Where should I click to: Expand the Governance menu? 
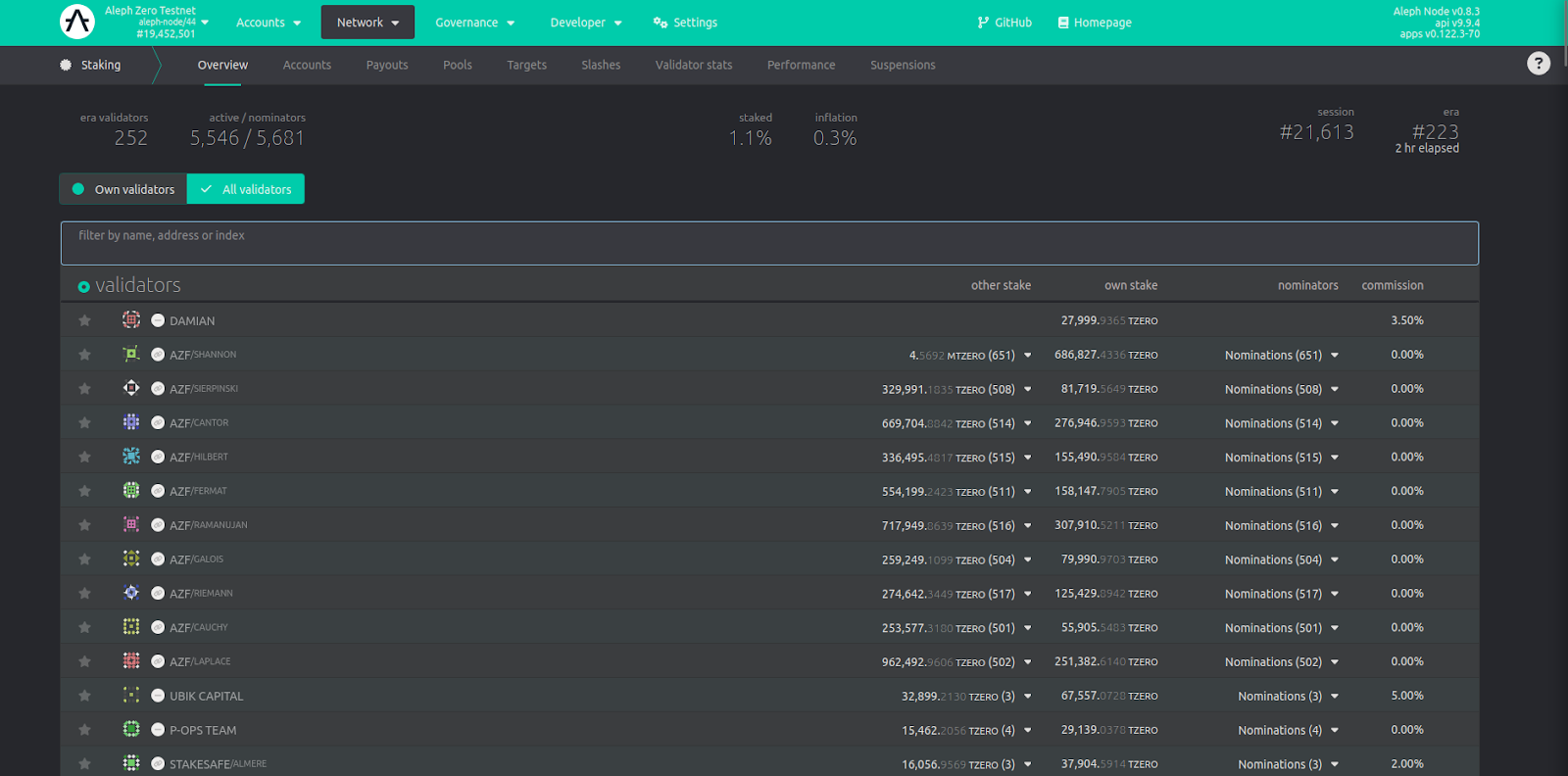pyautogui.click(x=475, y=23)
